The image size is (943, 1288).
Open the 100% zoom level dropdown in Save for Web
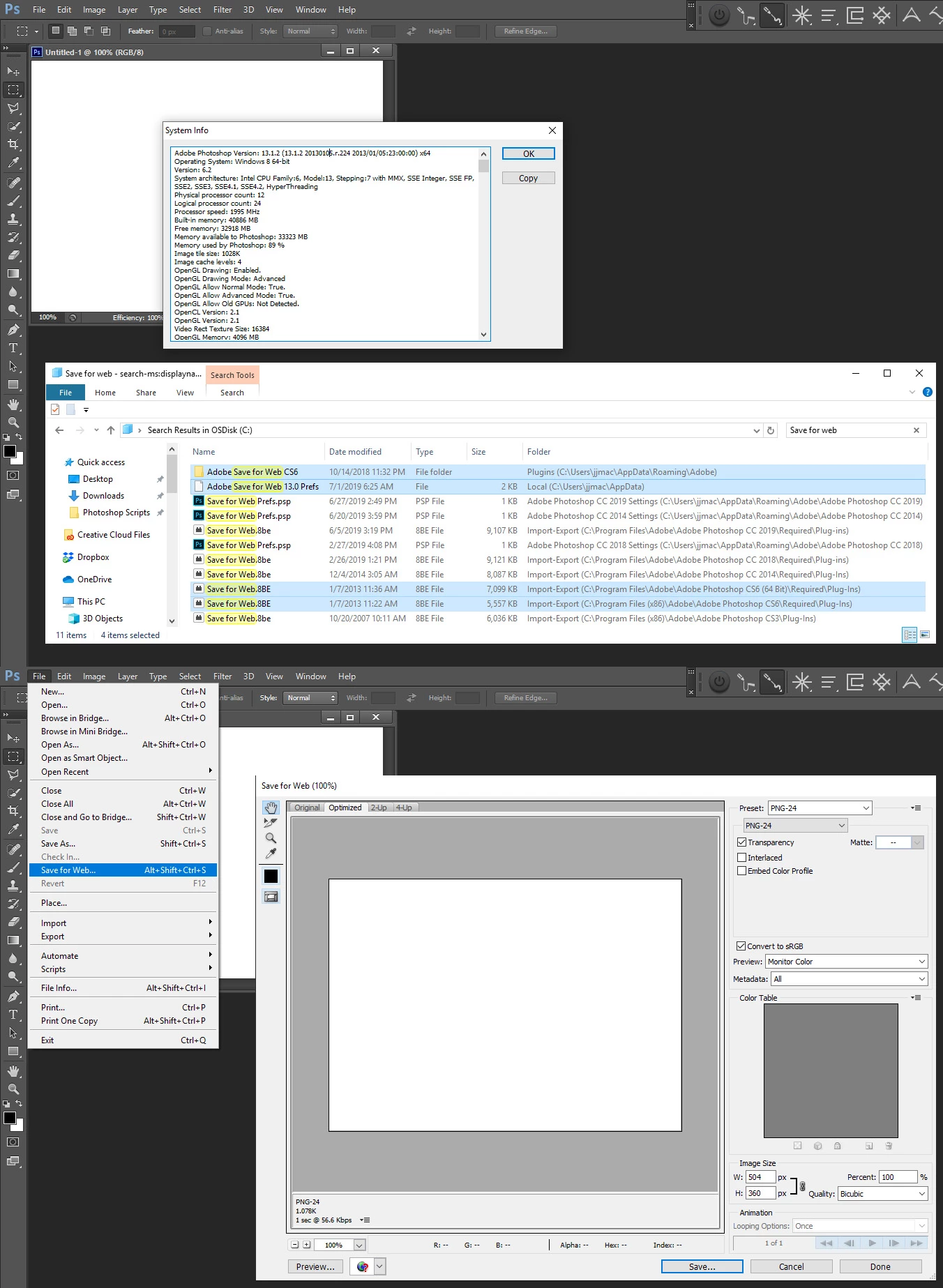pos(359,1245)
